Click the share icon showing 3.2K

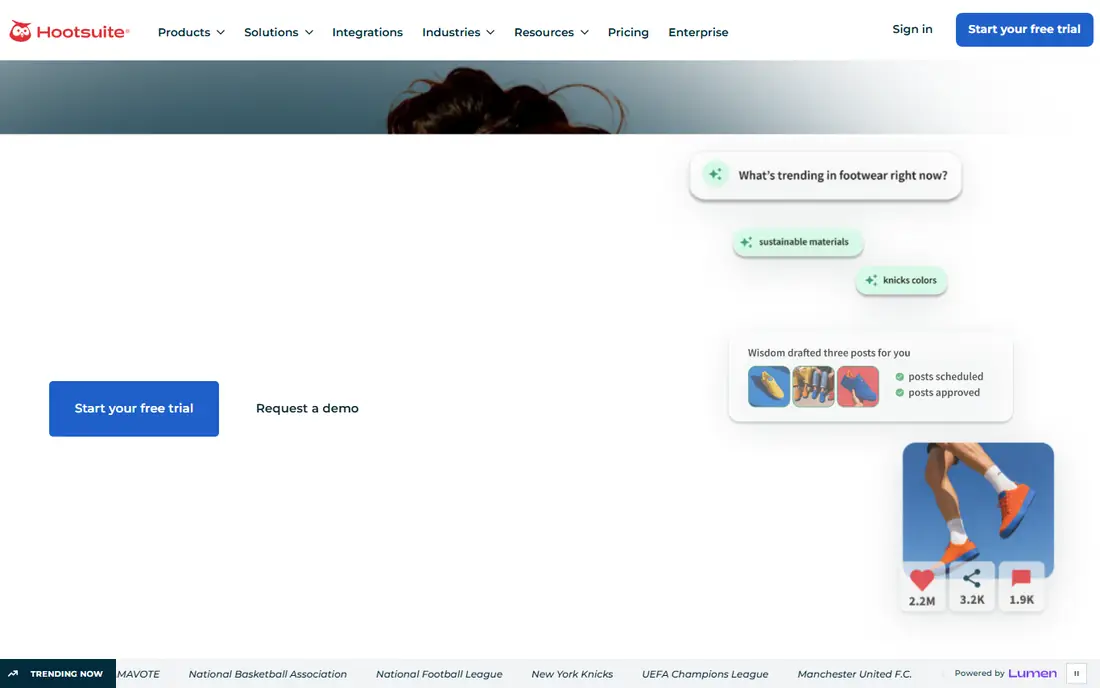[x=972, y=578]
